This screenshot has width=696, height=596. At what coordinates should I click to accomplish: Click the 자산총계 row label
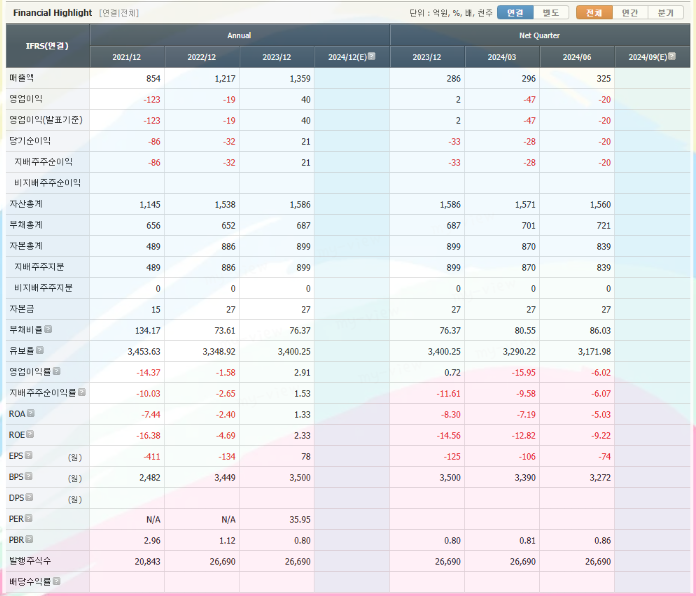click(26, 204)
